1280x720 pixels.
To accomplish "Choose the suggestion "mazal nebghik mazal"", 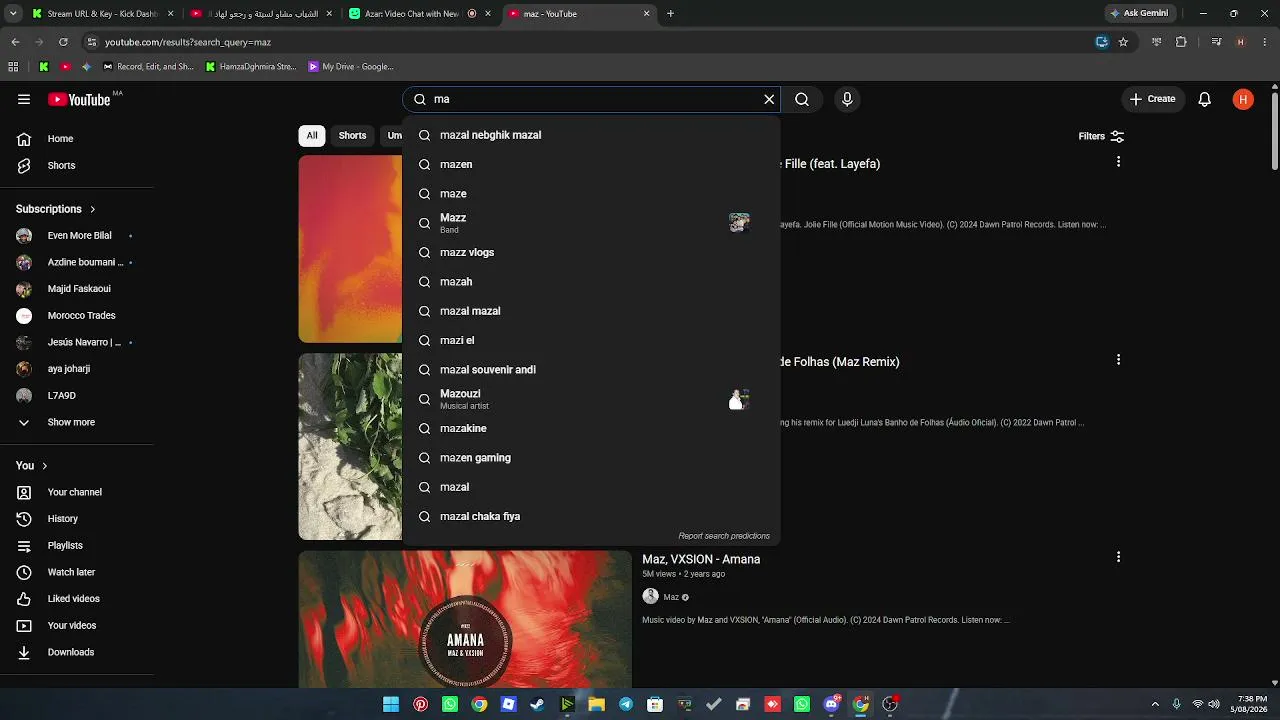I will coord(590,135).
